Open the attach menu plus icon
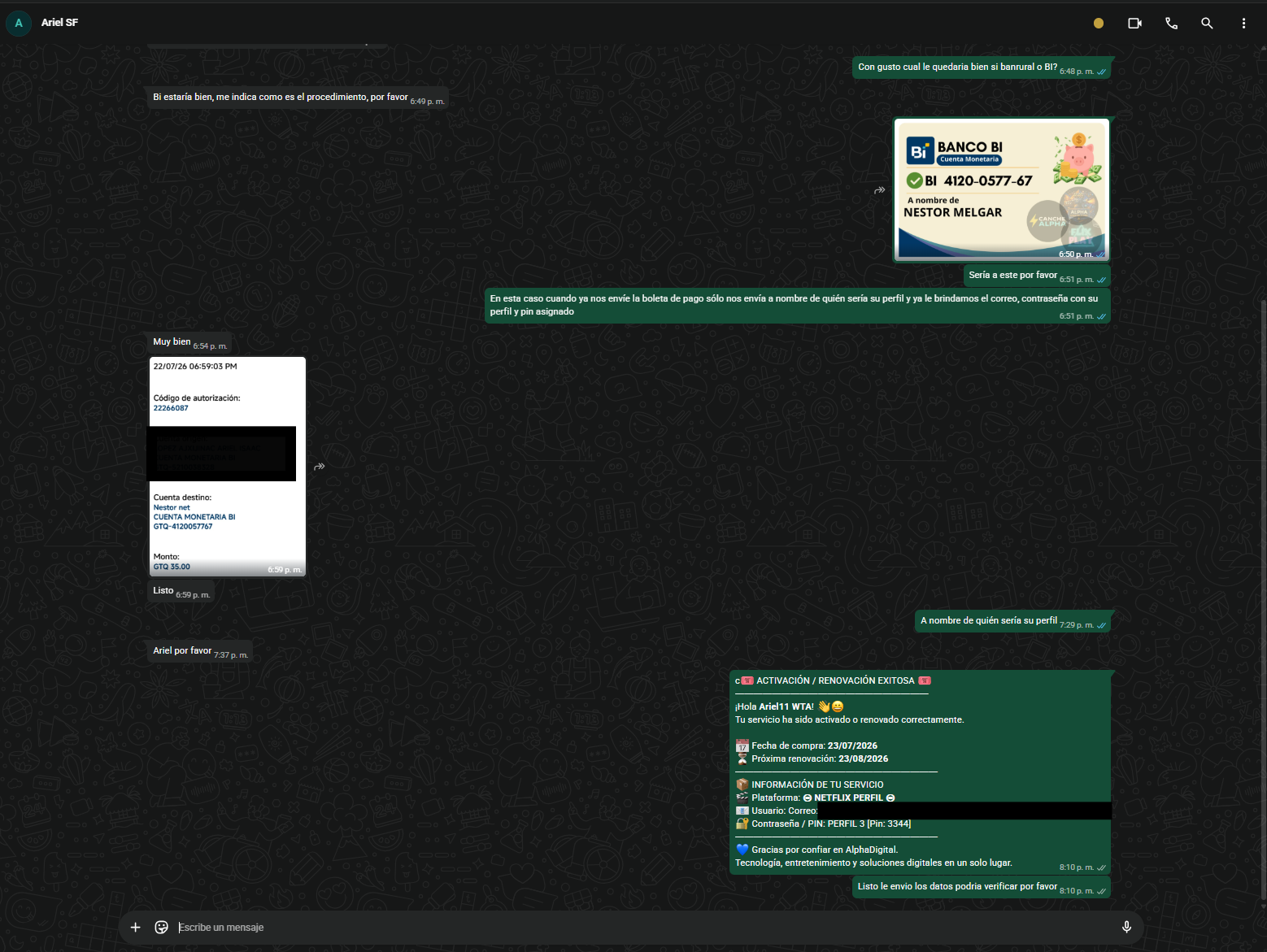1267x952 pixels. (136, 927)
